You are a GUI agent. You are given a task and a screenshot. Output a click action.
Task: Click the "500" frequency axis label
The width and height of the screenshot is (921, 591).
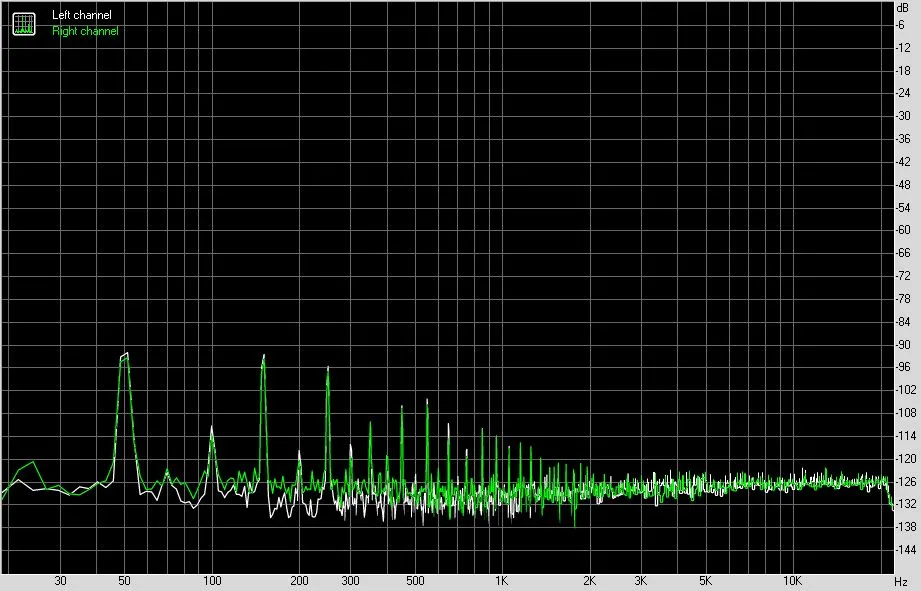point(415,581)
